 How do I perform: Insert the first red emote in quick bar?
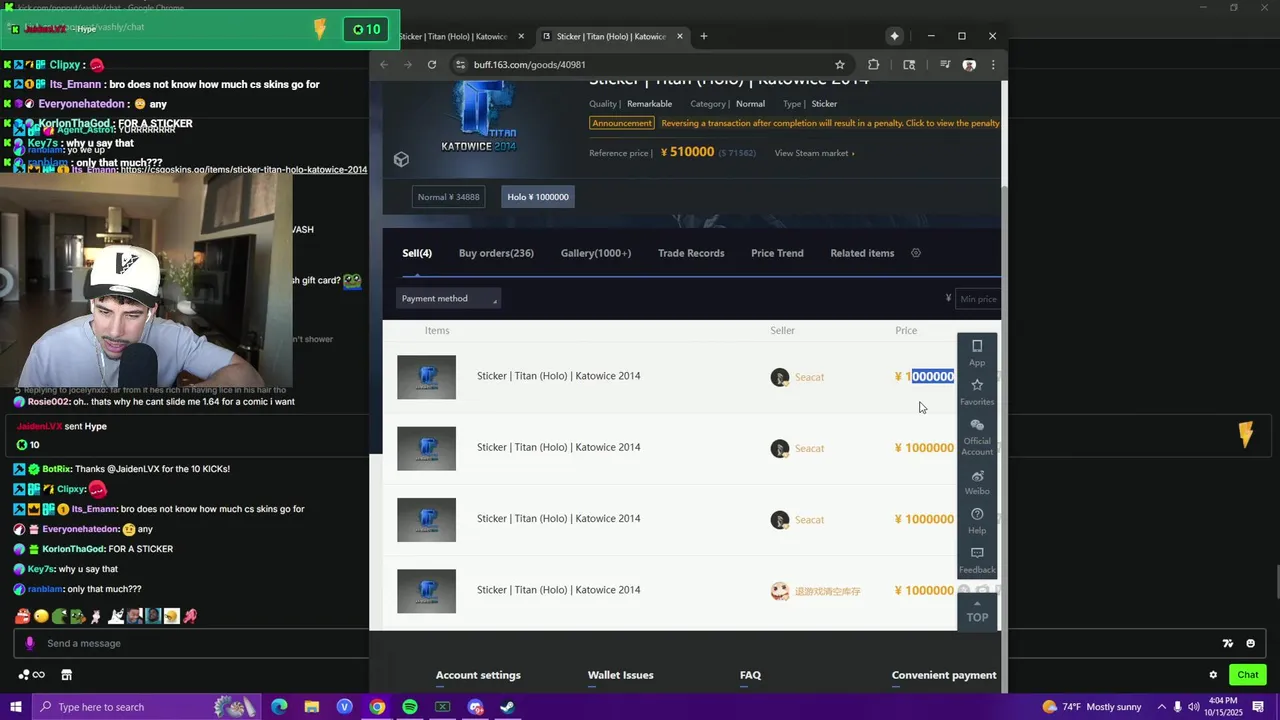[22, 616]
